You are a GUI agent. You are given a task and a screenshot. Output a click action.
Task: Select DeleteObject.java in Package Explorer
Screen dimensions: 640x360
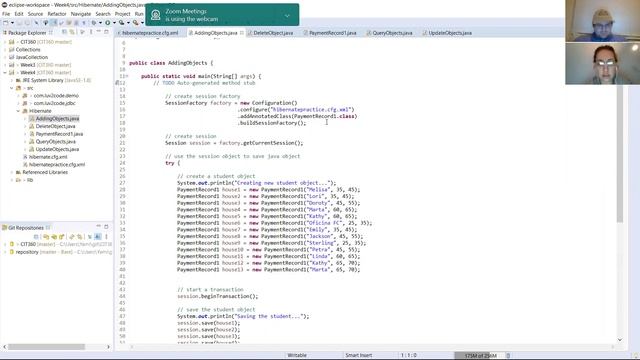pos(55,126)
